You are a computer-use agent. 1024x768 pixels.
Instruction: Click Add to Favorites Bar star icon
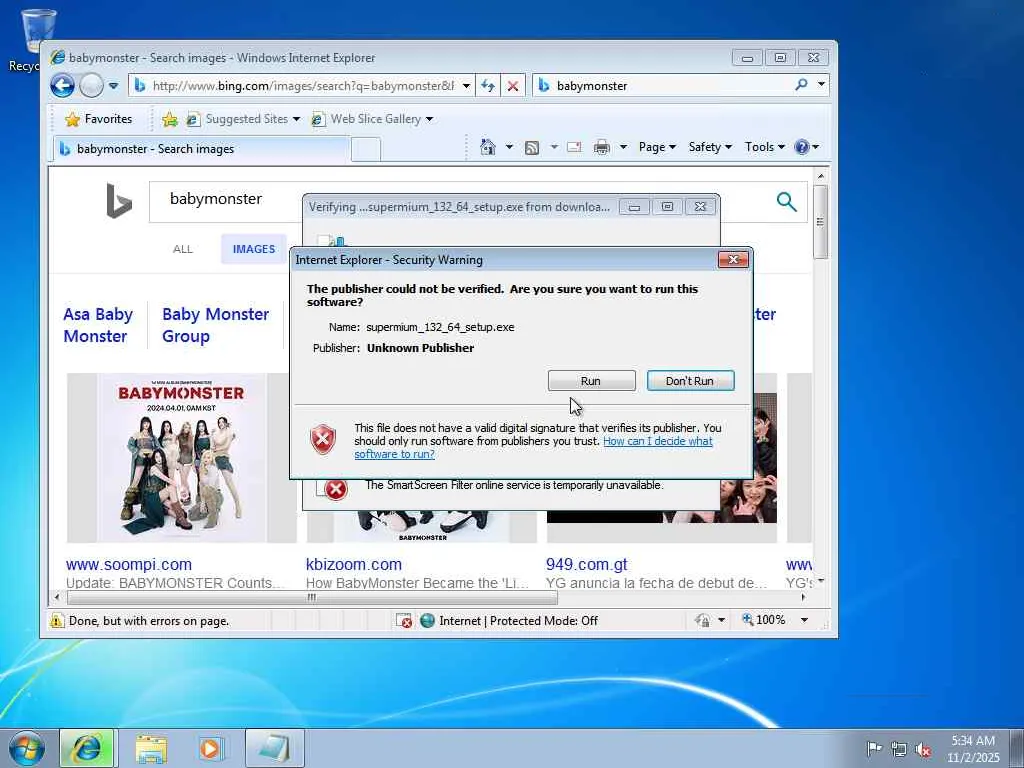[170, 119]
